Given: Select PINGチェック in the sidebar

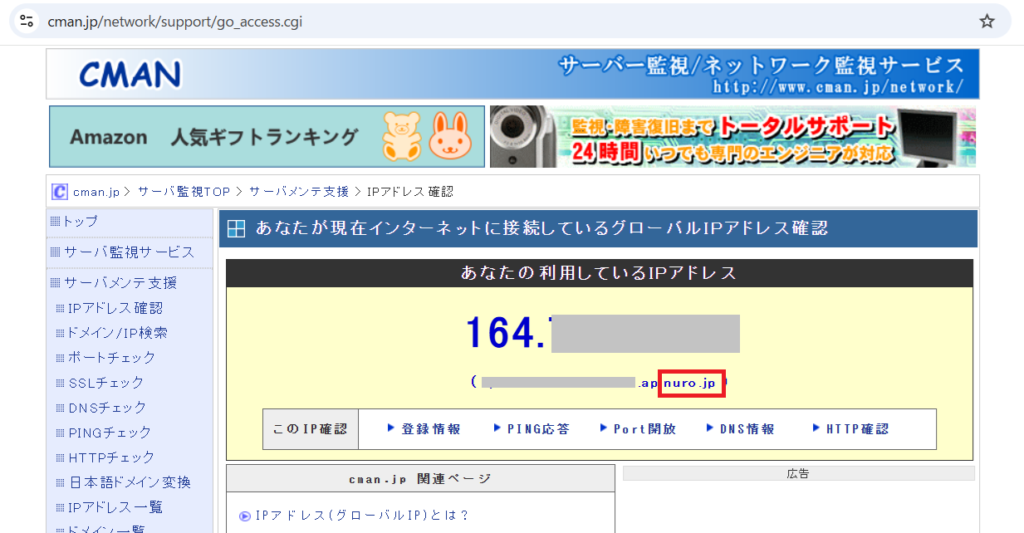Looking at the screenshot, I should click(110, 432).
